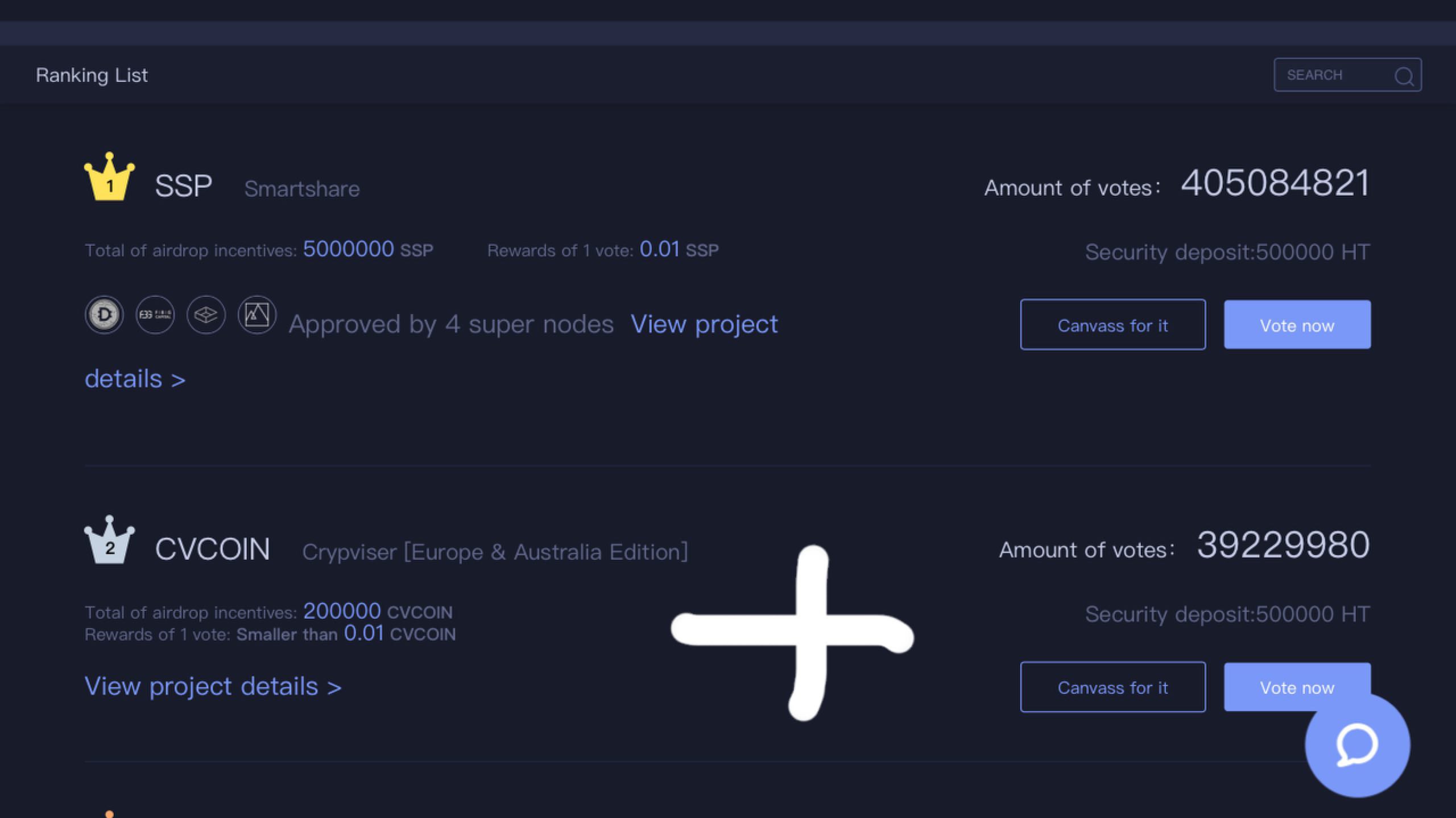This screenshot has width=1456, height=818.
Task: Click SSP Security deposit 500000 HT
Action: point(1227,252)
